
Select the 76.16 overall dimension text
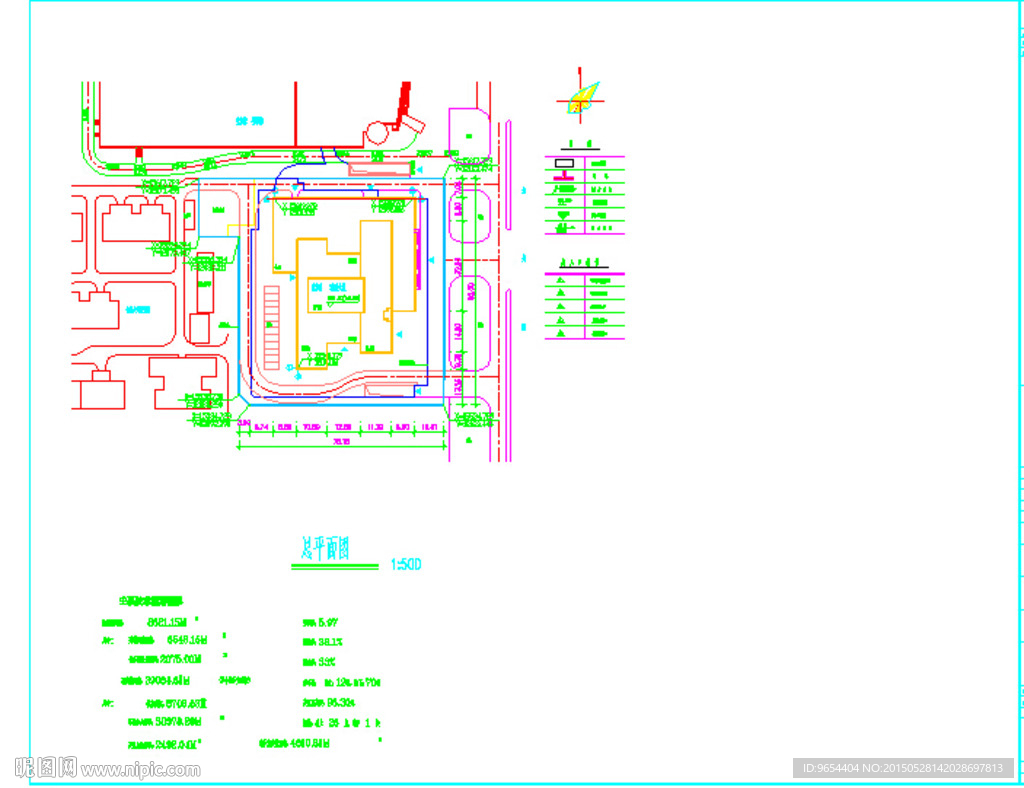coord(341,441)
